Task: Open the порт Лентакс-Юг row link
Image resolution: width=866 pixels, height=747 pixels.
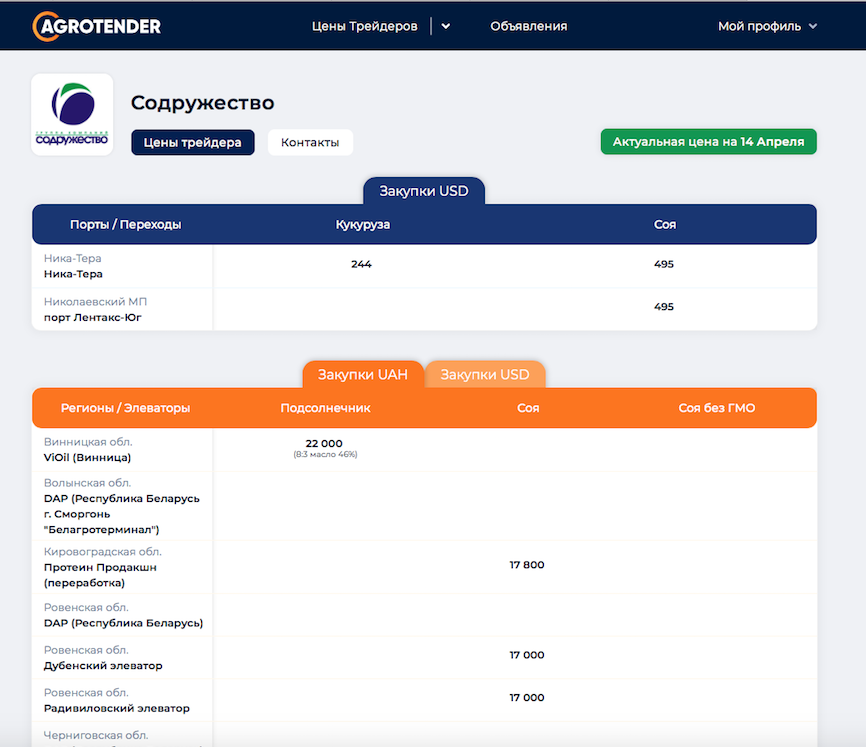Action: pyautogui.click(x=93, y=318)
